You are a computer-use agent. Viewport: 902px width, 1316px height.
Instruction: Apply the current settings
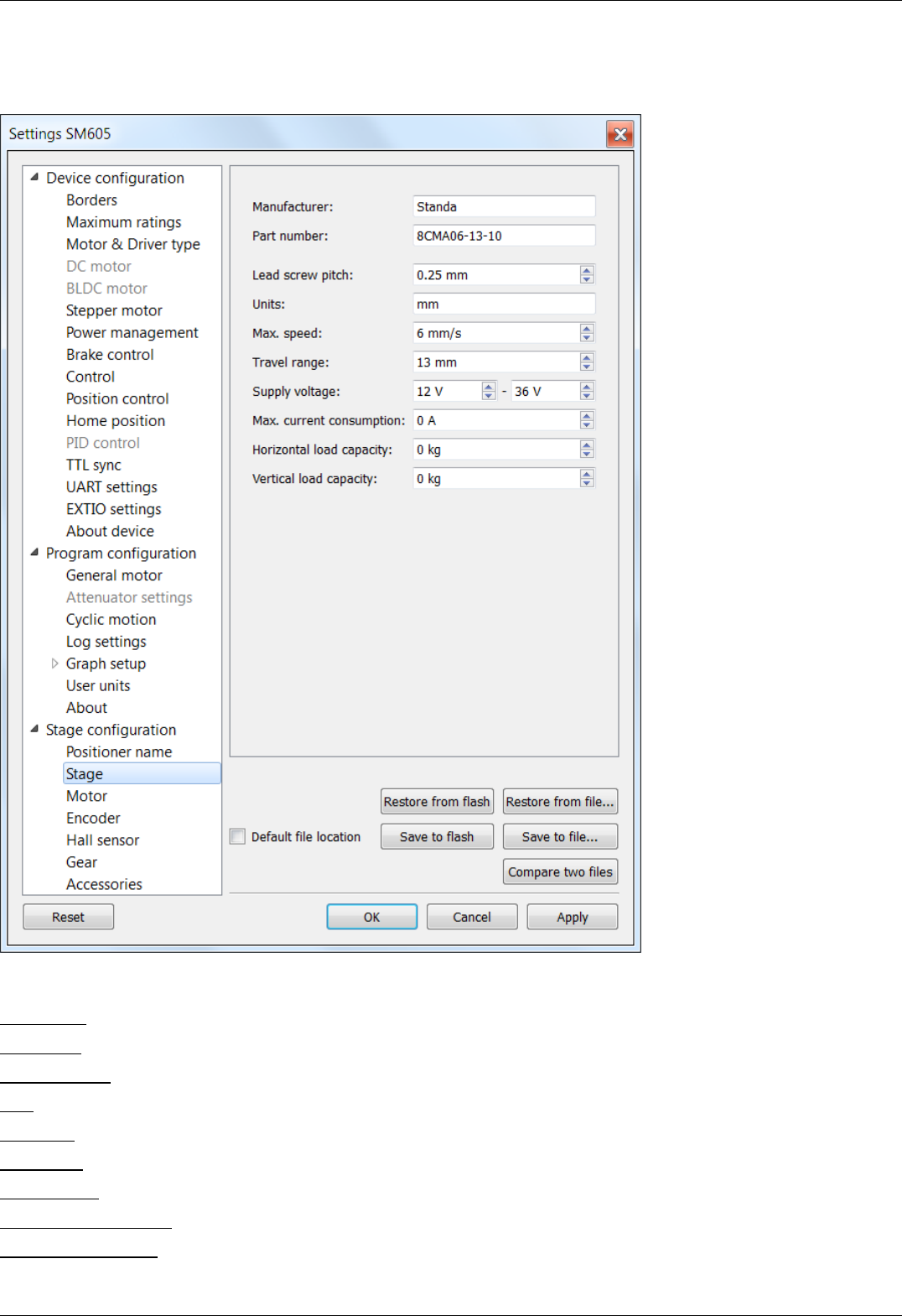573,917
